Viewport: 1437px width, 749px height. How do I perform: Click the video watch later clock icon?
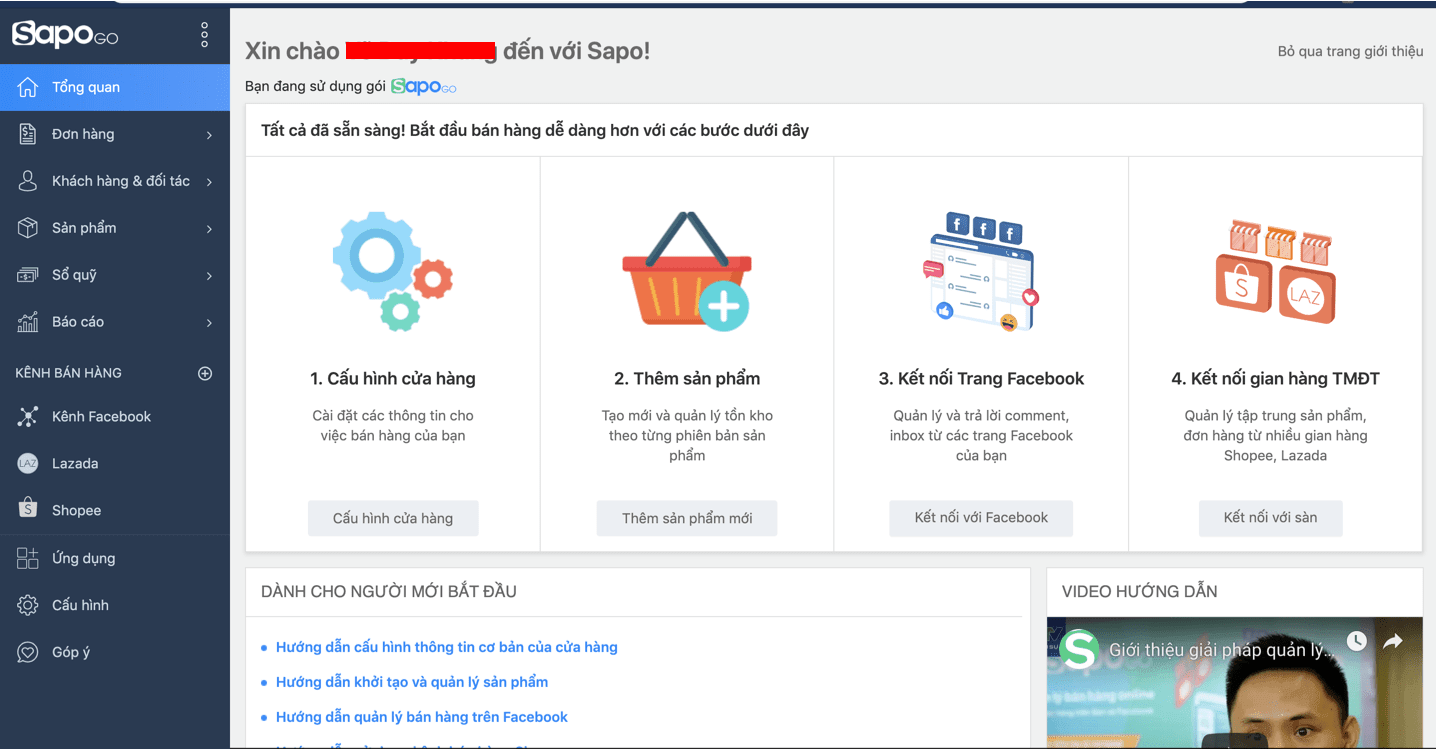click(1356, 641)
